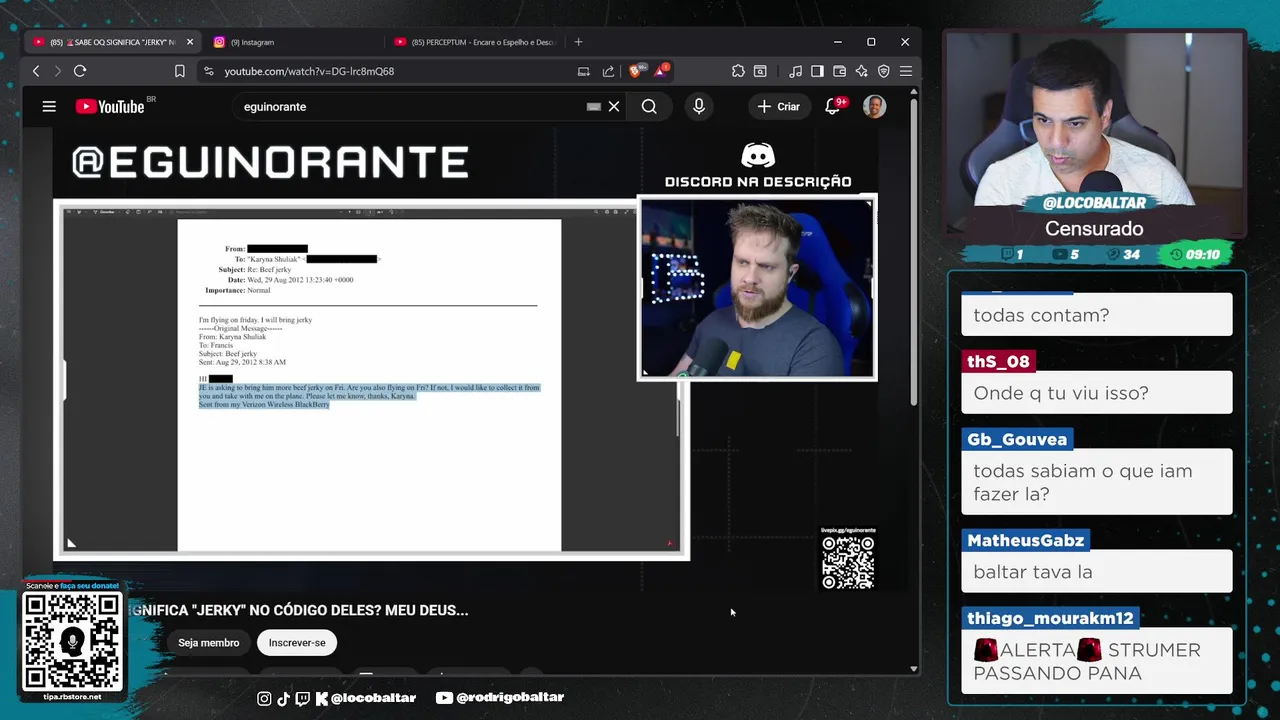Clear the search text with X
The width and height of the screenshot is (1280, 720).
point(614,106)
